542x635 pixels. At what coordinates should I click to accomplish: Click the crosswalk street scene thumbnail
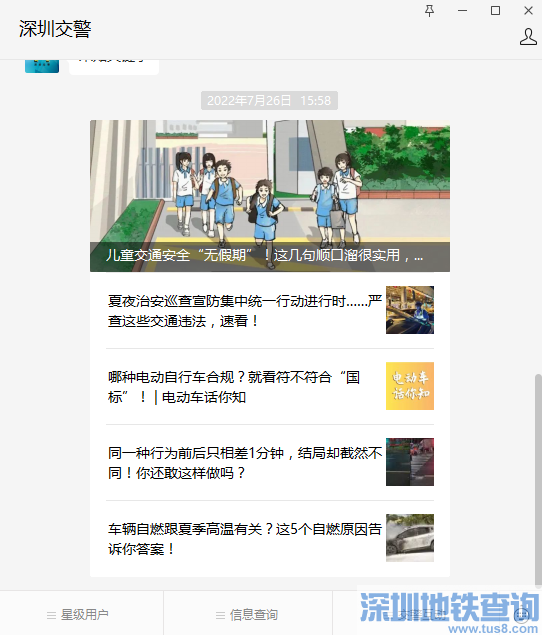410,462
